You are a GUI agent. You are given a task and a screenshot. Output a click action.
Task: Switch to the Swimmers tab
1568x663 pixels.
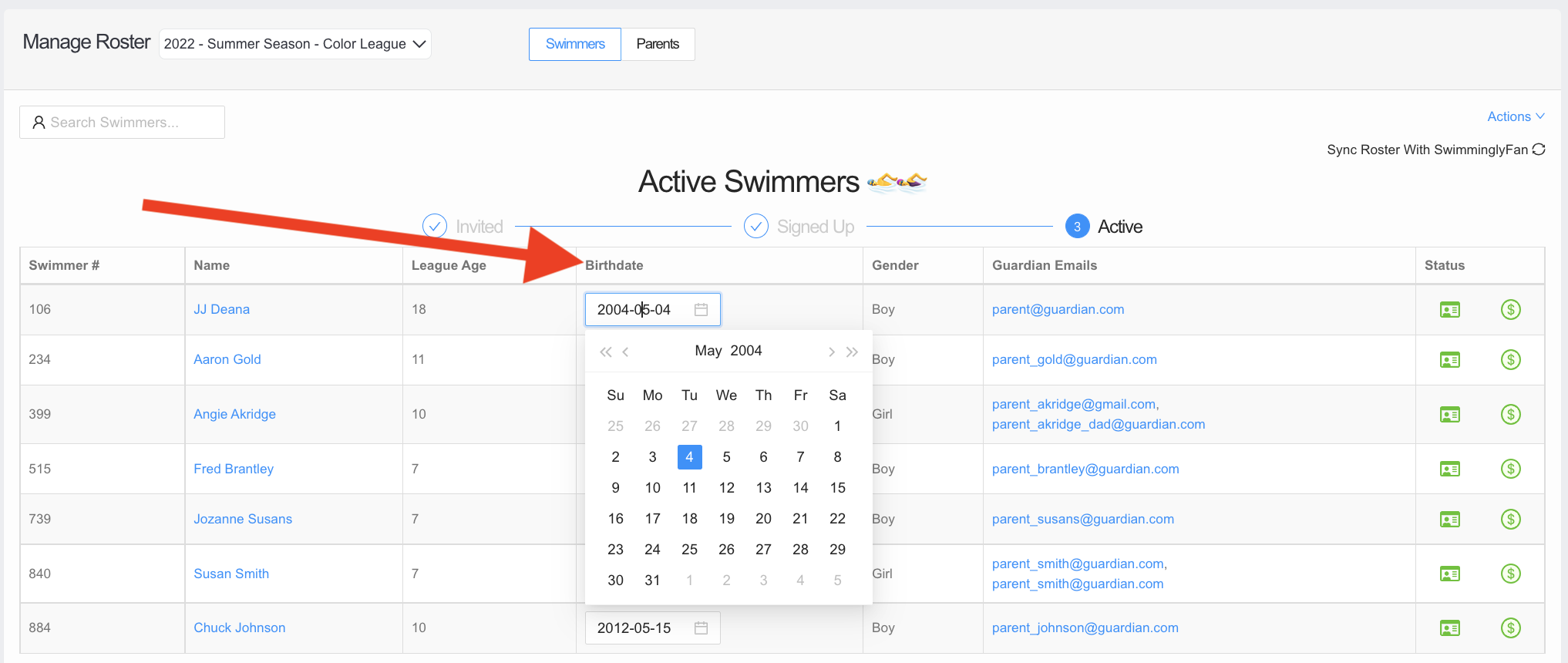575,44
